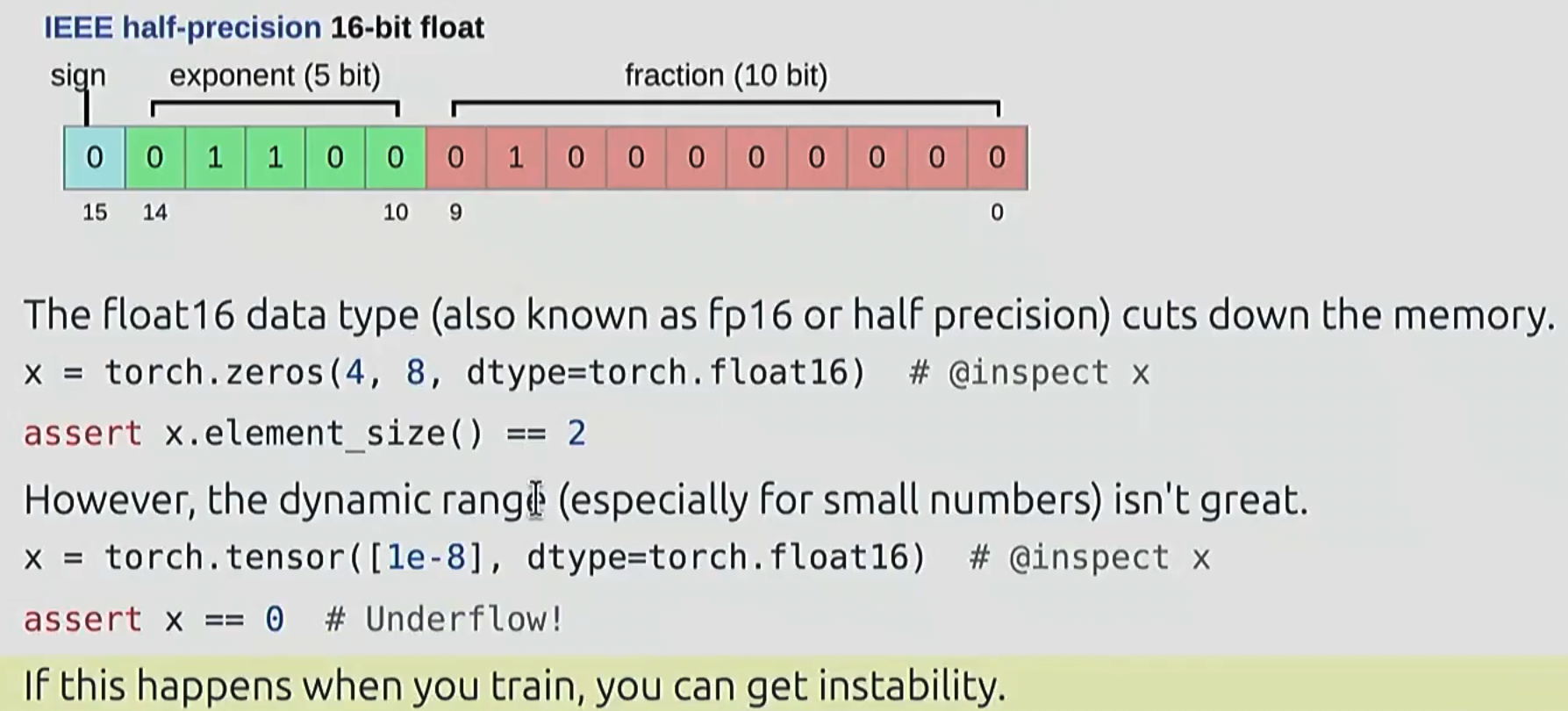The height and width of the screenshot is (711, 1568).
Task: Click the "sign" label above the bits
Action: 77,76
